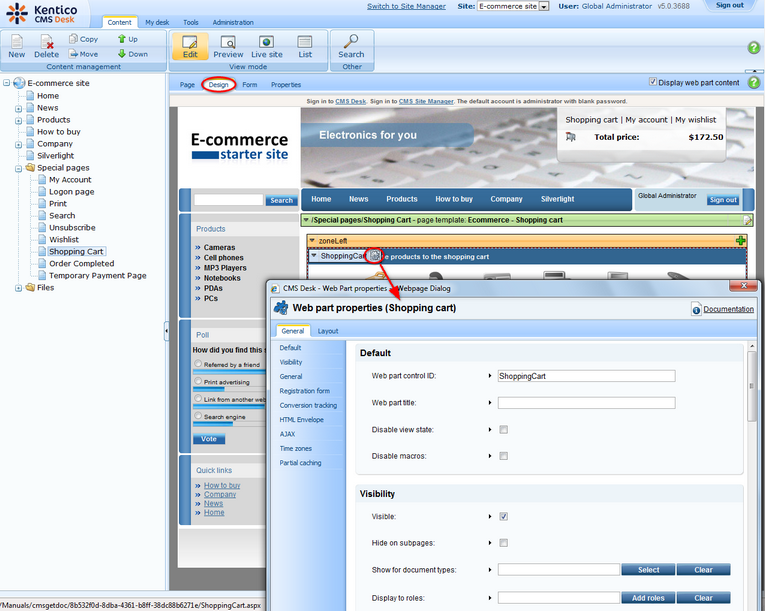Click the Sign out button at top right
This screenshot has height=611, width=765.
pyautogui.click(x=729, y=5)
